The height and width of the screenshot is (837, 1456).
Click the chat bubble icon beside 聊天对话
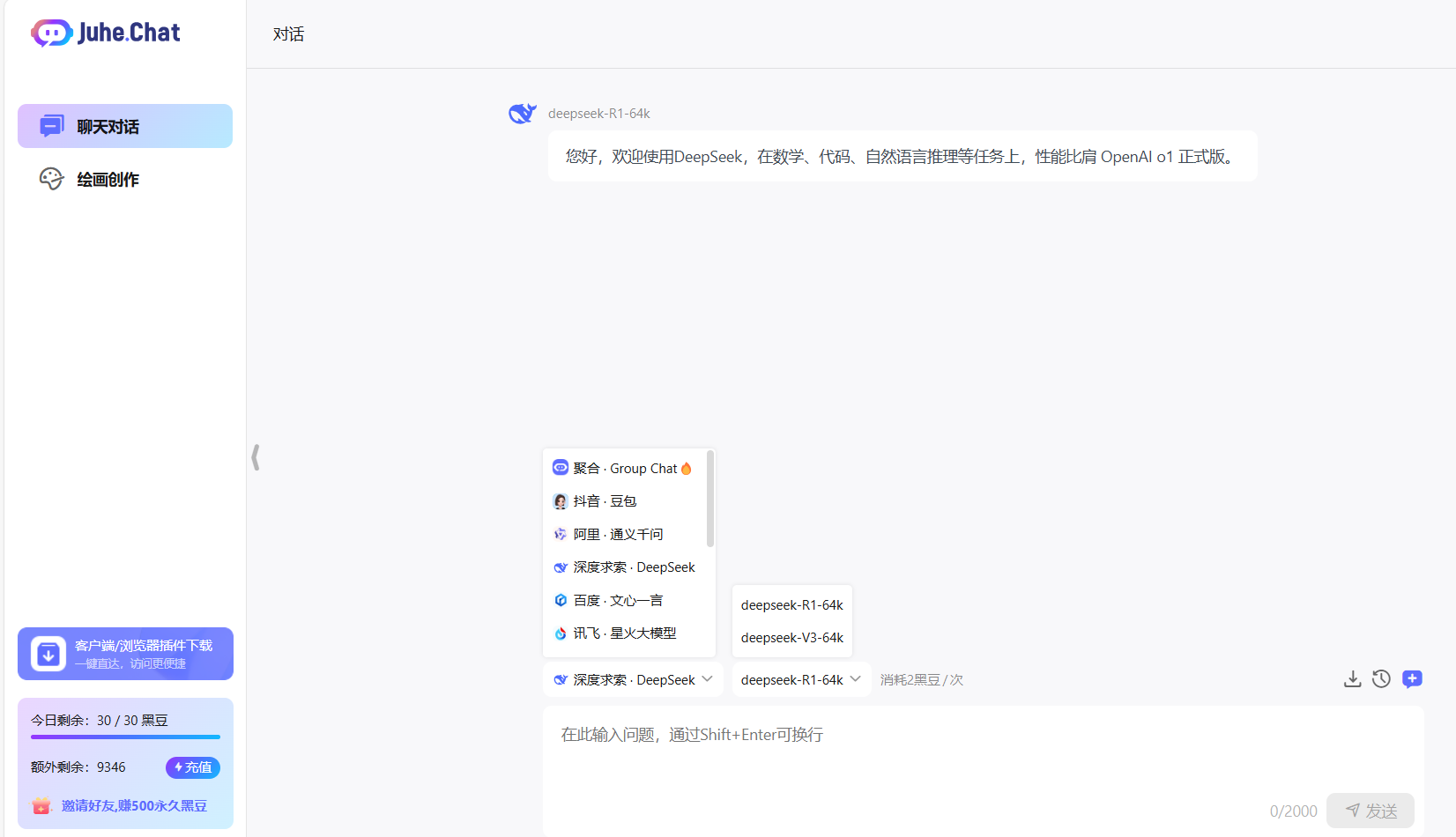click(52, 126)
